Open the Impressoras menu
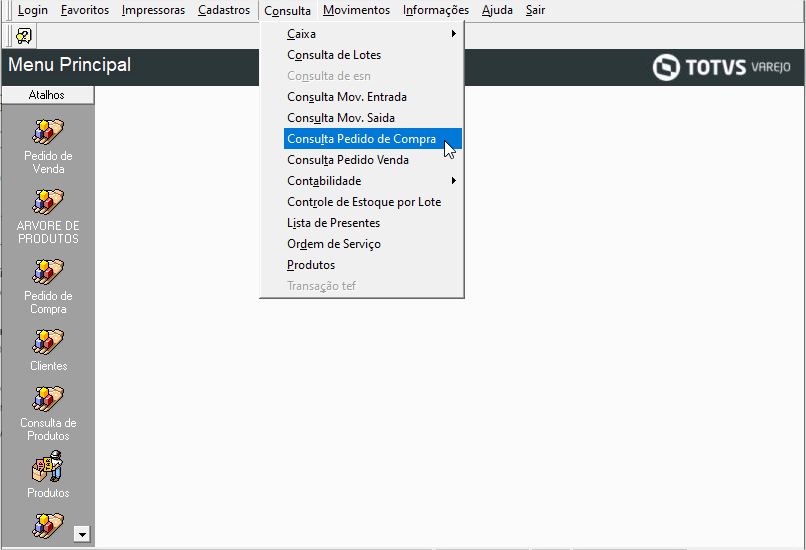 (153, 10)
